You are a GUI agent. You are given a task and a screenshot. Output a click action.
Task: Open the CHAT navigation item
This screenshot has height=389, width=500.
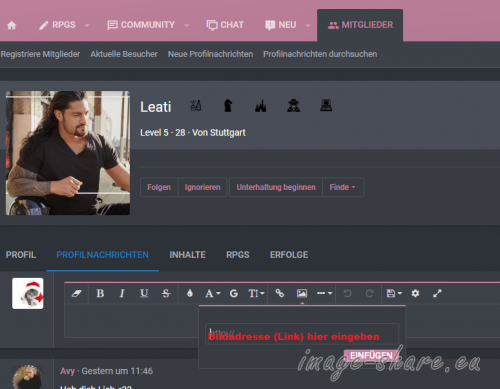225,25
